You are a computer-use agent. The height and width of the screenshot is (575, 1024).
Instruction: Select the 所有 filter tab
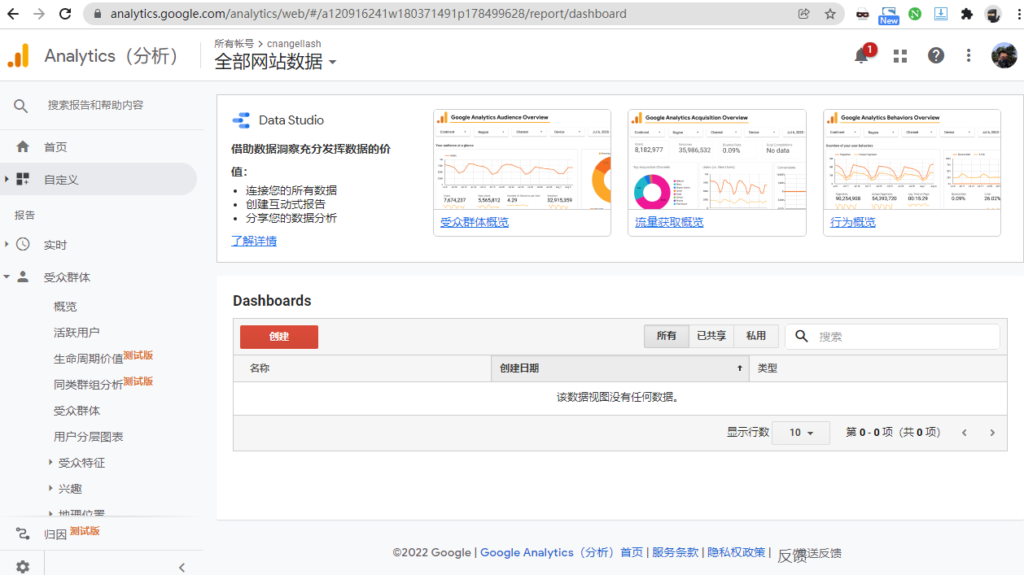pos(666,335)
